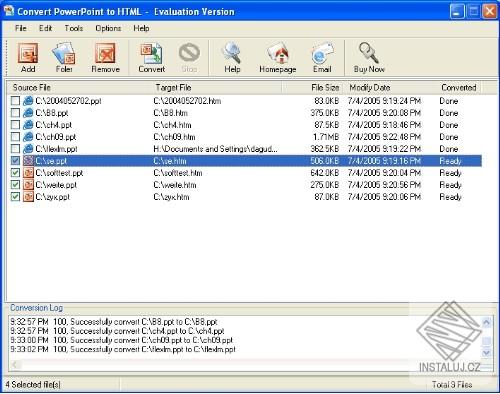
Task: Sort by the Source File column header
Action: click(x=79, y=88)
